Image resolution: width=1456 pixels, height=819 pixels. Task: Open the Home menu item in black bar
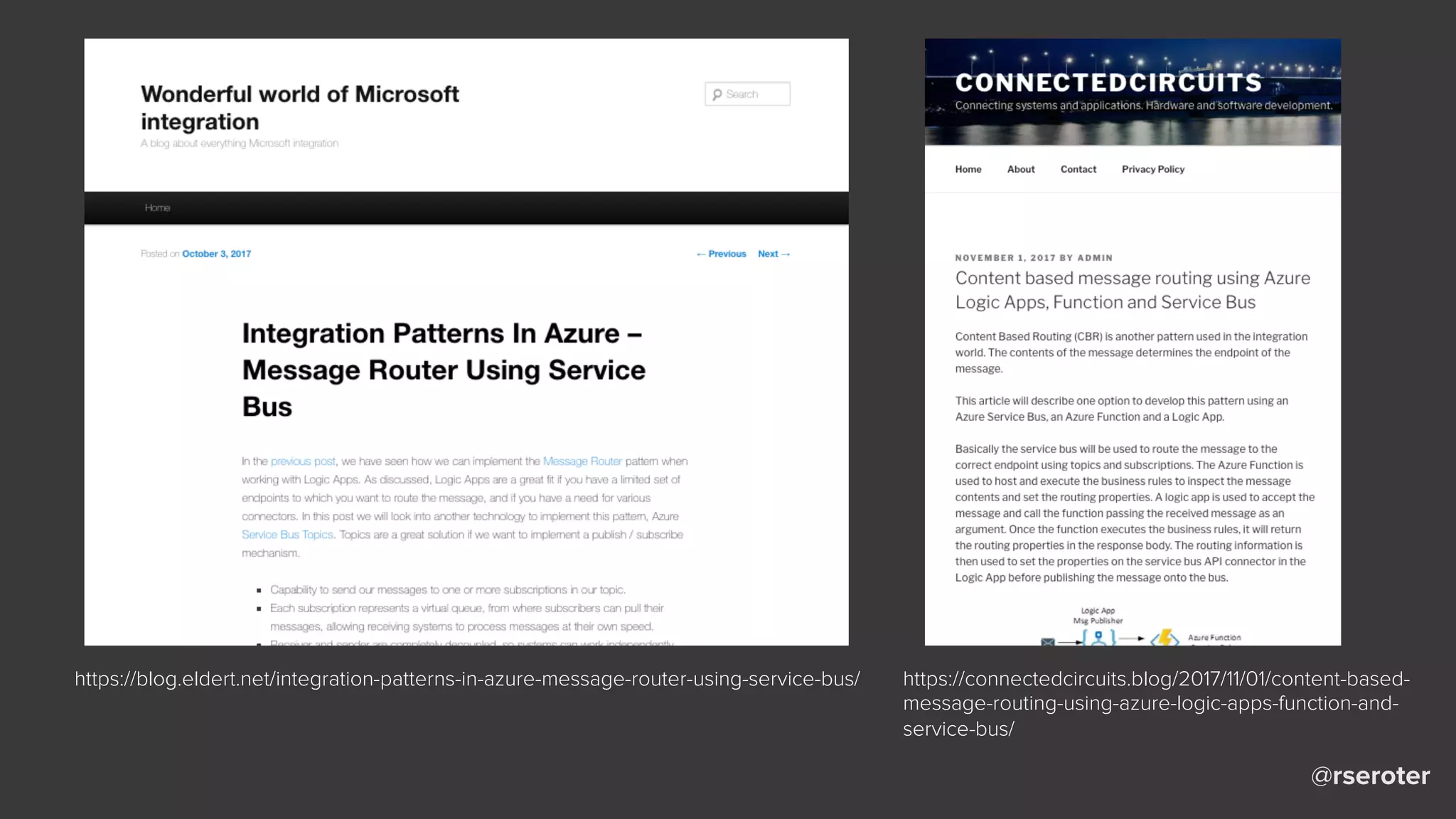coord(157,208)
